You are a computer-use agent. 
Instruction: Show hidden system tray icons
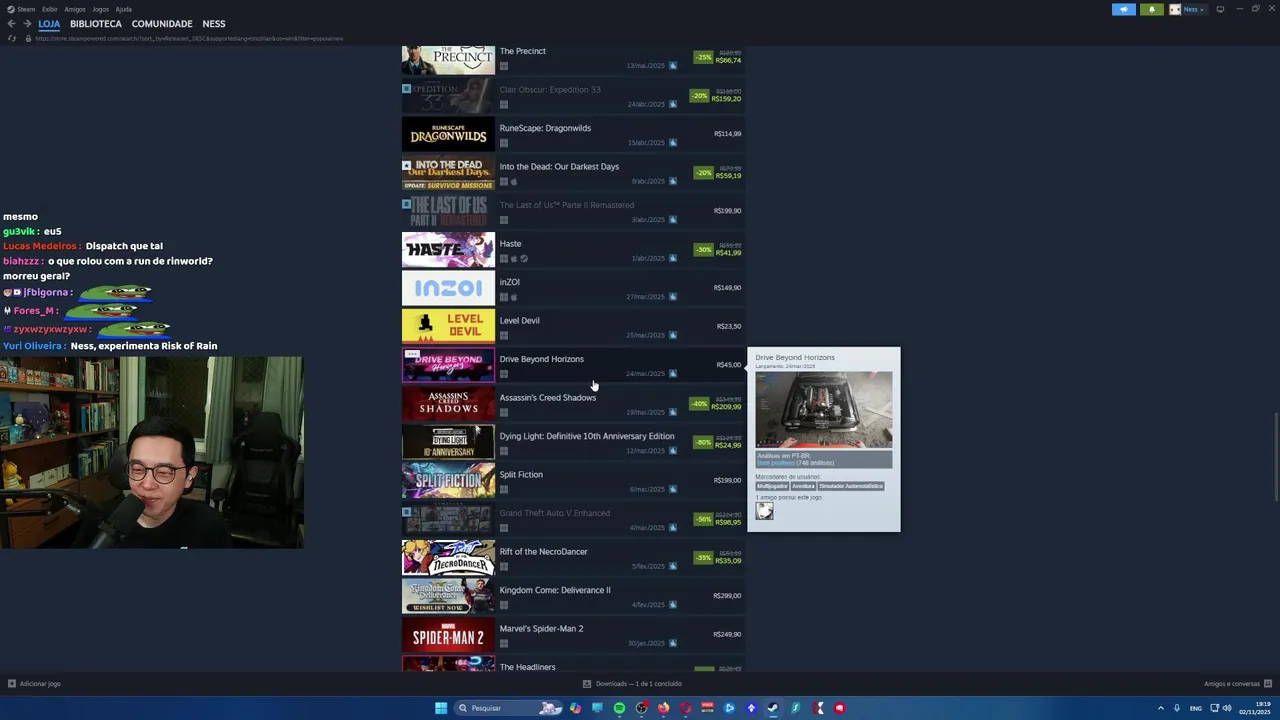[1161, 708]
